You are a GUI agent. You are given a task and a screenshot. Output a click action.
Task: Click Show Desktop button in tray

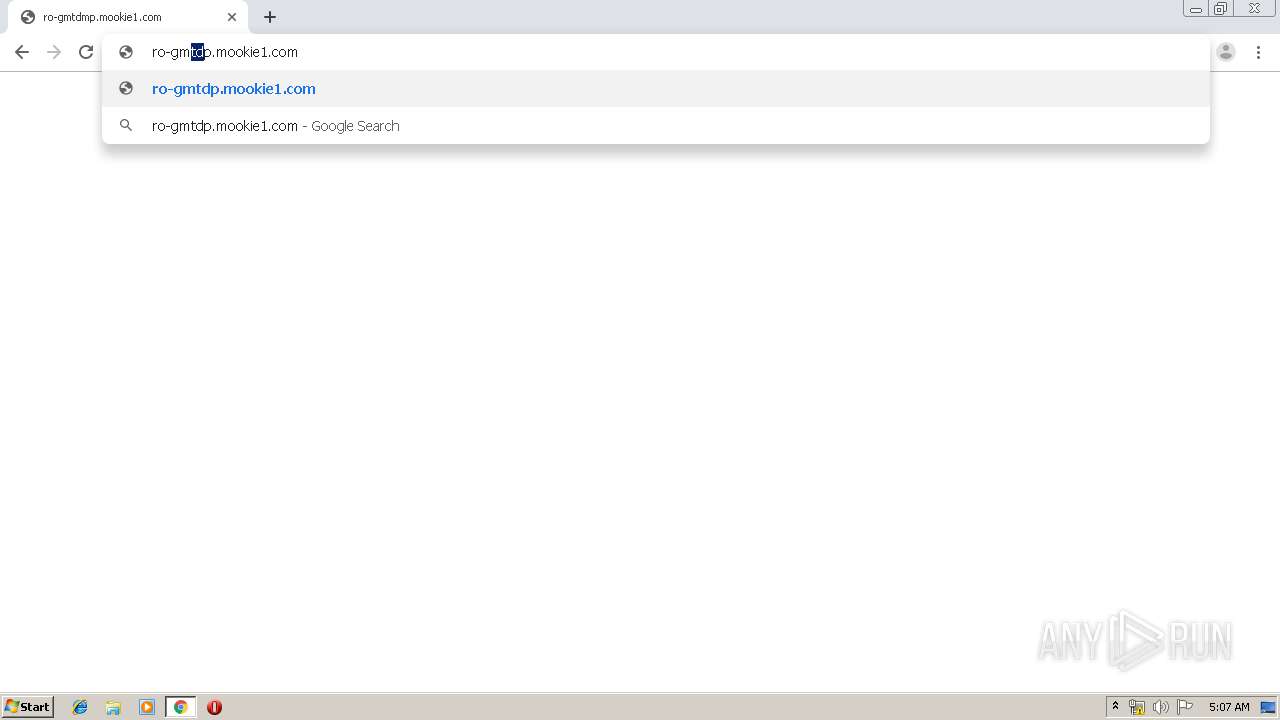coord(1268,707)
